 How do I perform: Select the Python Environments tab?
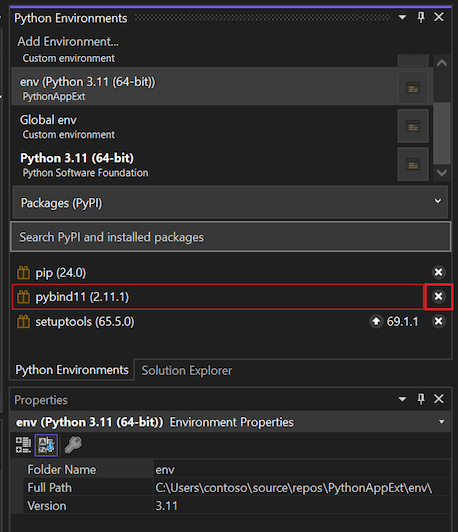point(72,370)
